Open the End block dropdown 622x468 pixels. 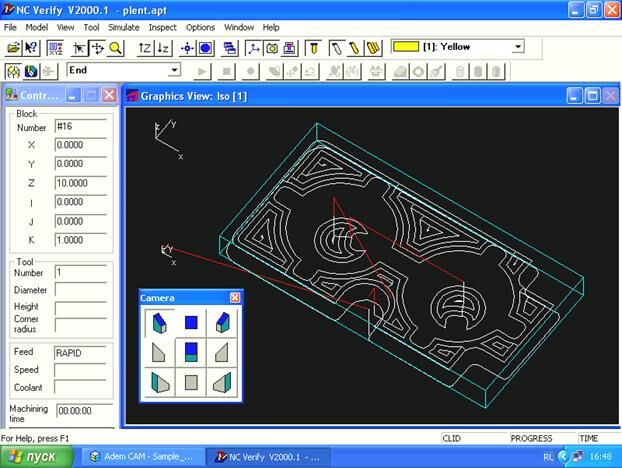pyautogui.click(x=174, y=70)
